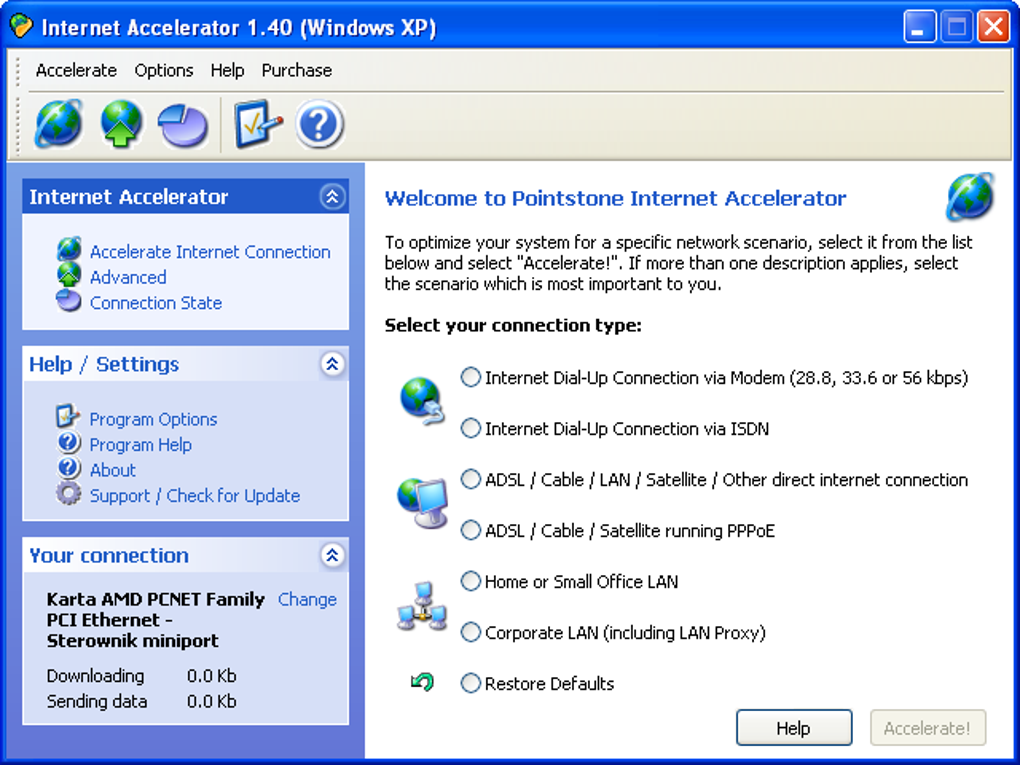
Task: Click pie icon beside Connection State link
Action: [68, 301]
